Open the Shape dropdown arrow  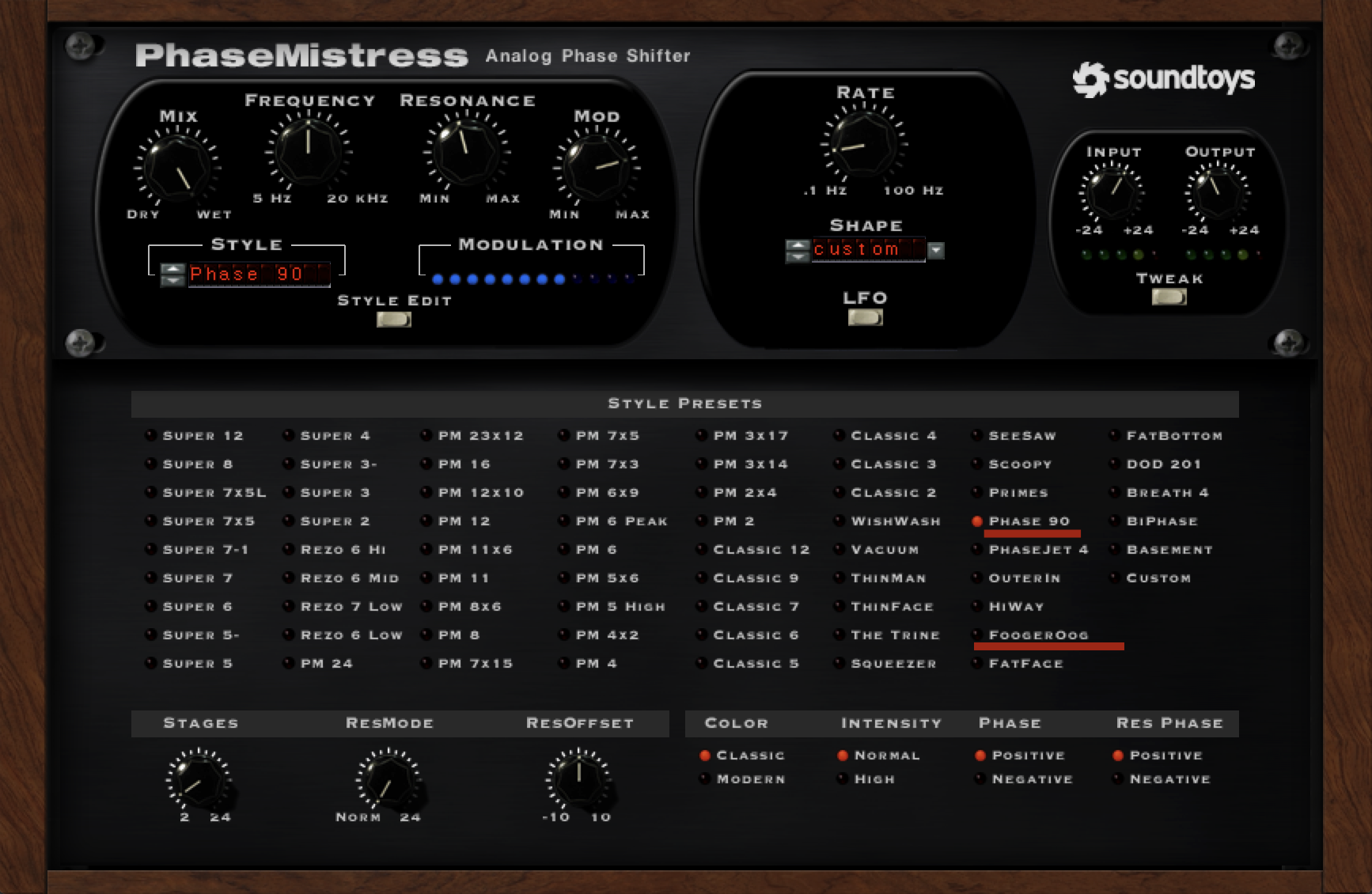pyautogui.click(x=936, y=251)
